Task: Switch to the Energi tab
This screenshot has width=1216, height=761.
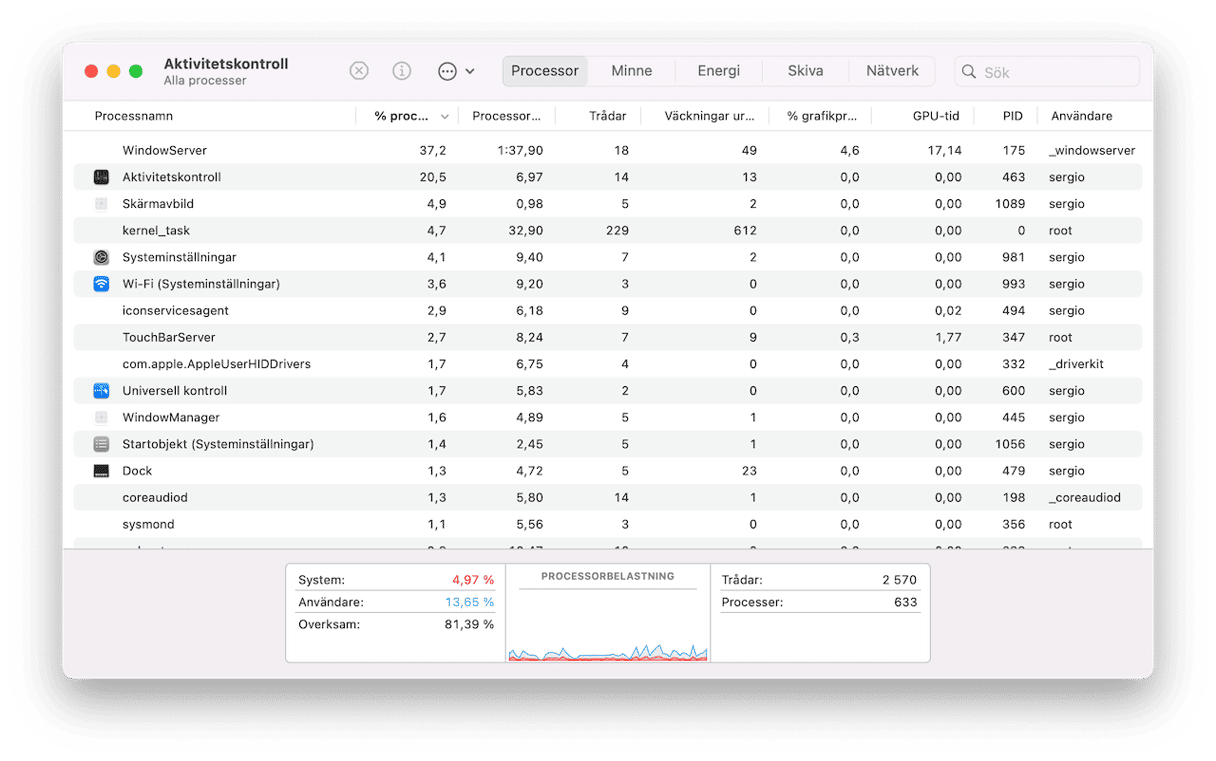Action: [719, 71]
